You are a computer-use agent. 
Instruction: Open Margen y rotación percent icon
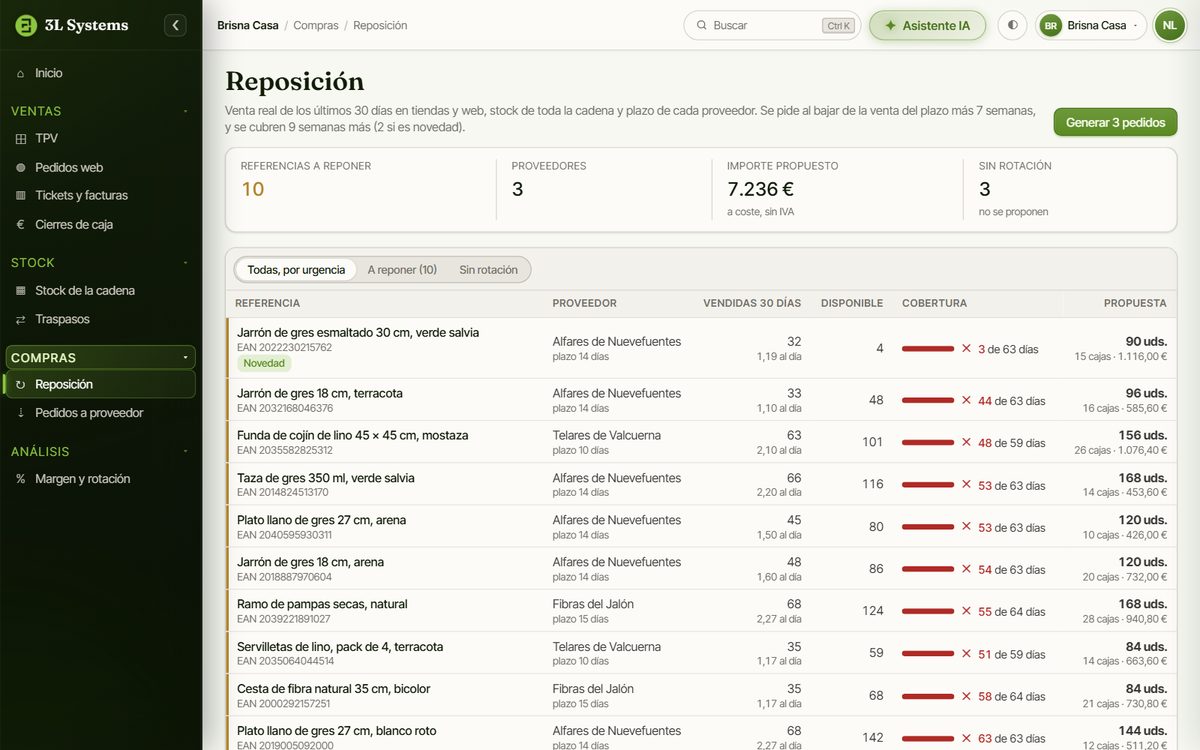point(21,479)
